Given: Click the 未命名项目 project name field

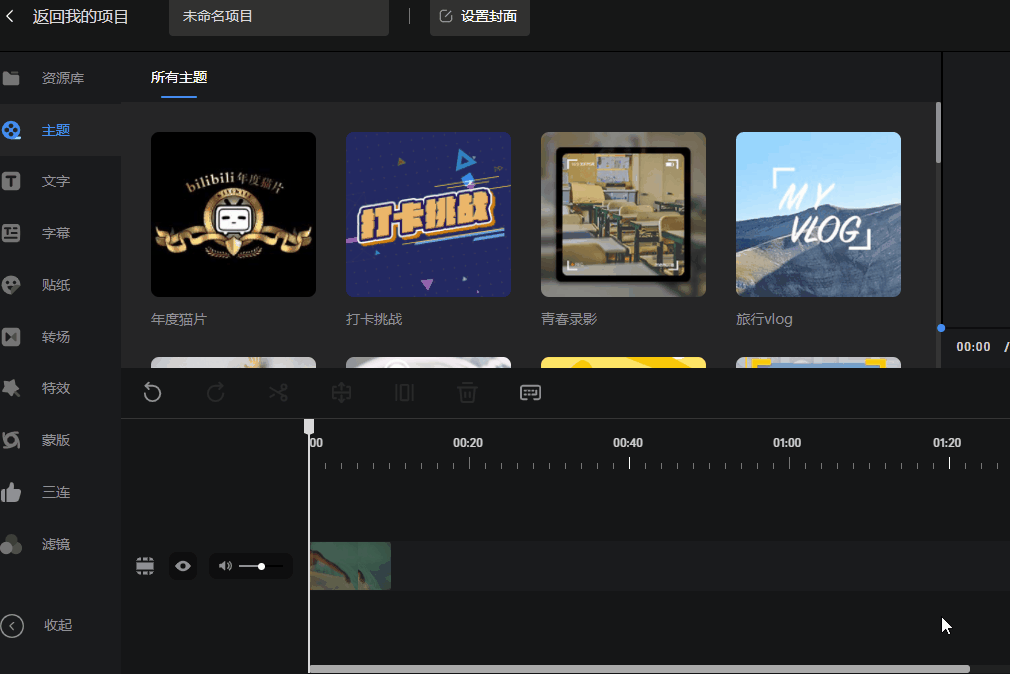Looking at the screenshot, I should point(278,17).
